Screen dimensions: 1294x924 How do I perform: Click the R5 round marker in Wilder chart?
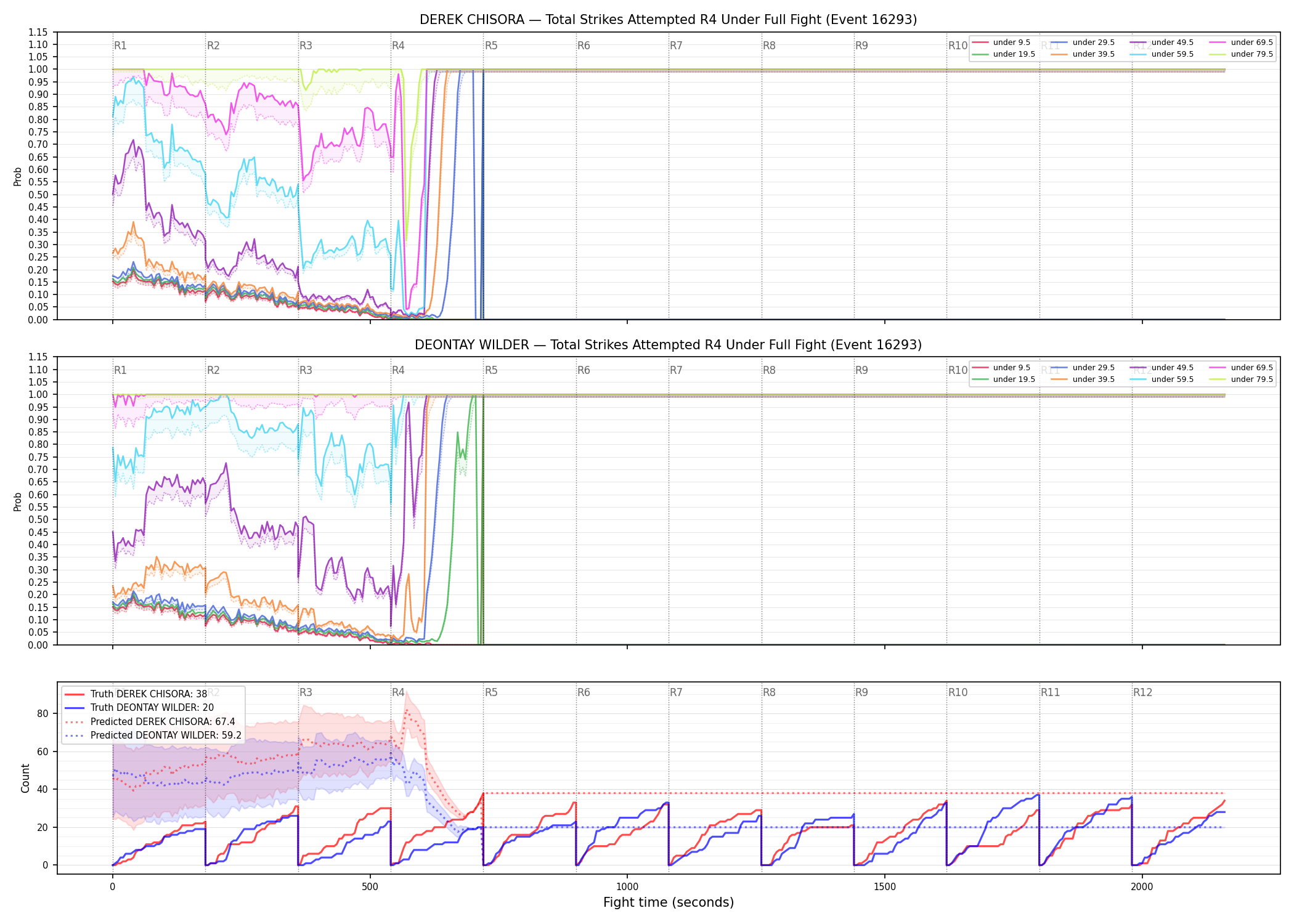491,370
